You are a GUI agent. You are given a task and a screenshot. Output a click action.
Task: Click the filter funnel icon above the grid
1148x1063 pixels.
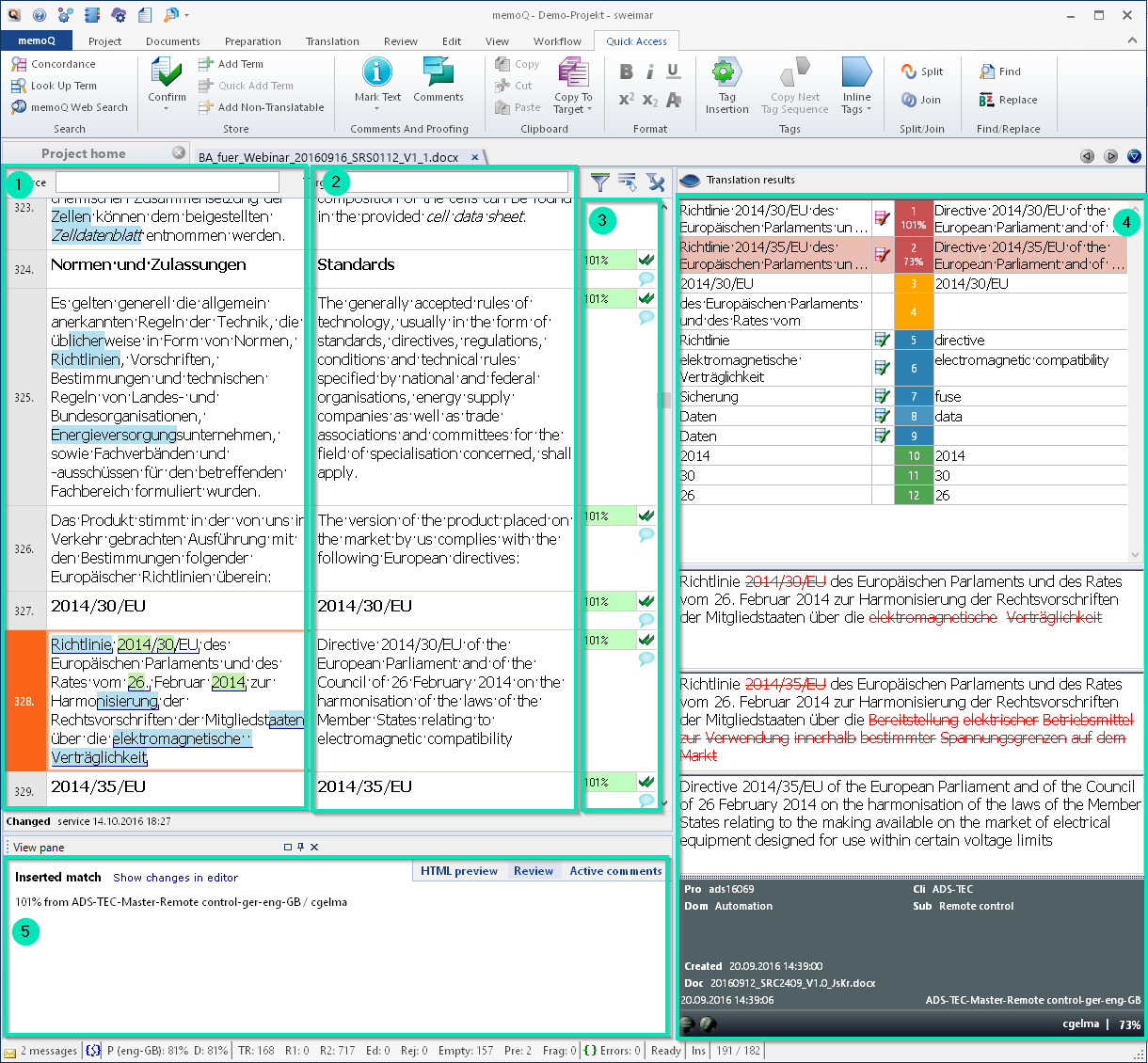click(x=600, y=182)
